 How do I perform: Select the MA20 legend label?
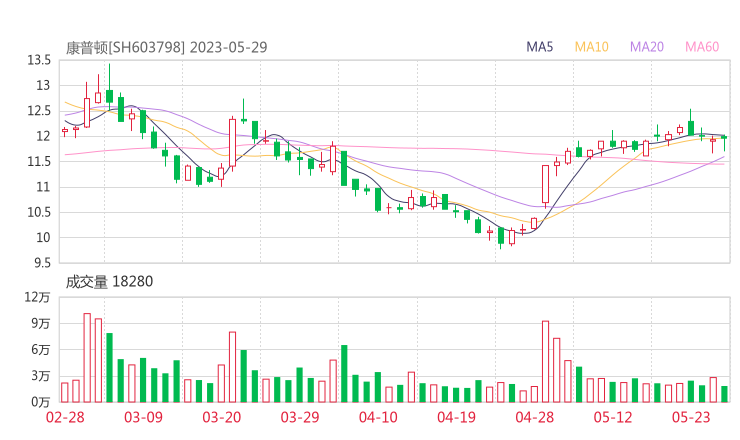pos(647,47)
